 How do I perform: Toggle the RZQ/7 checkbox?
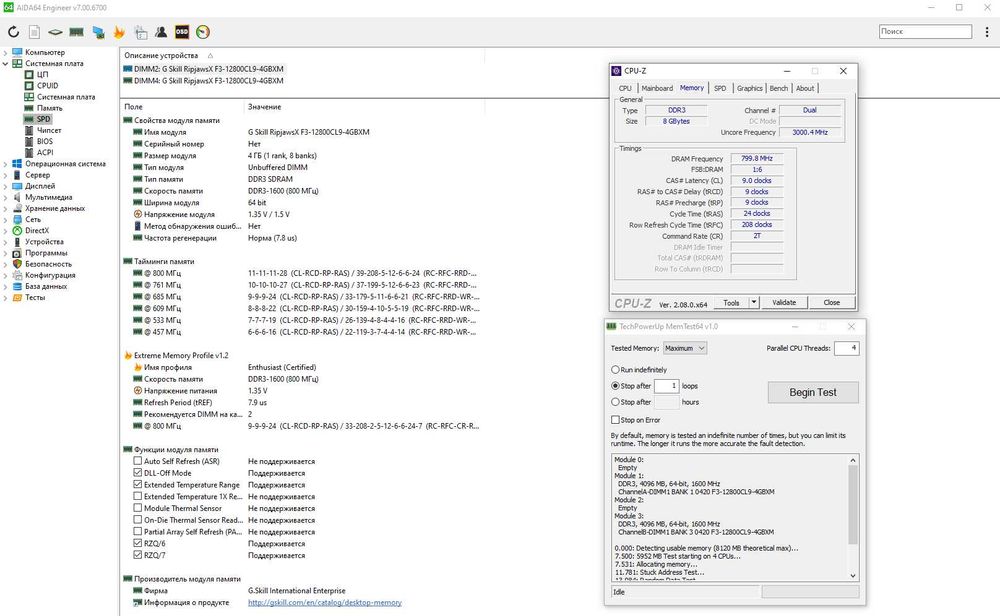click(137, 555)
